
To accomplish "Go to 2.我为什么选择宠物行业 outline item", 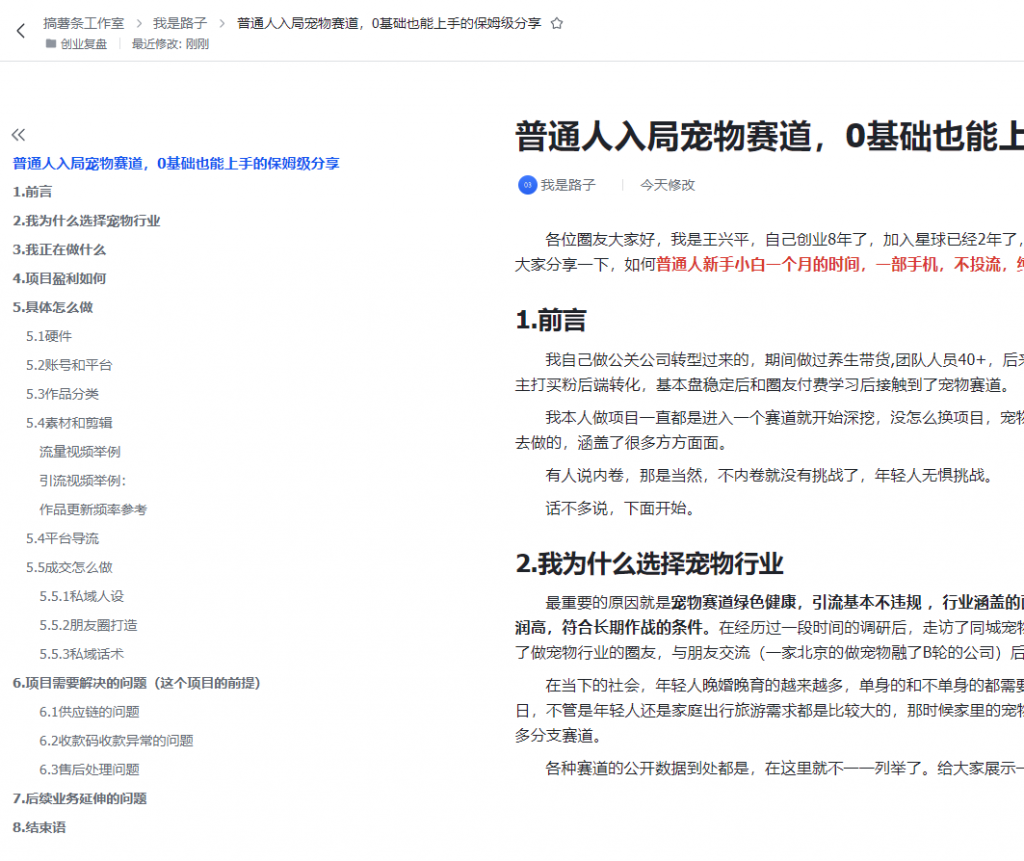I will 86,221.
